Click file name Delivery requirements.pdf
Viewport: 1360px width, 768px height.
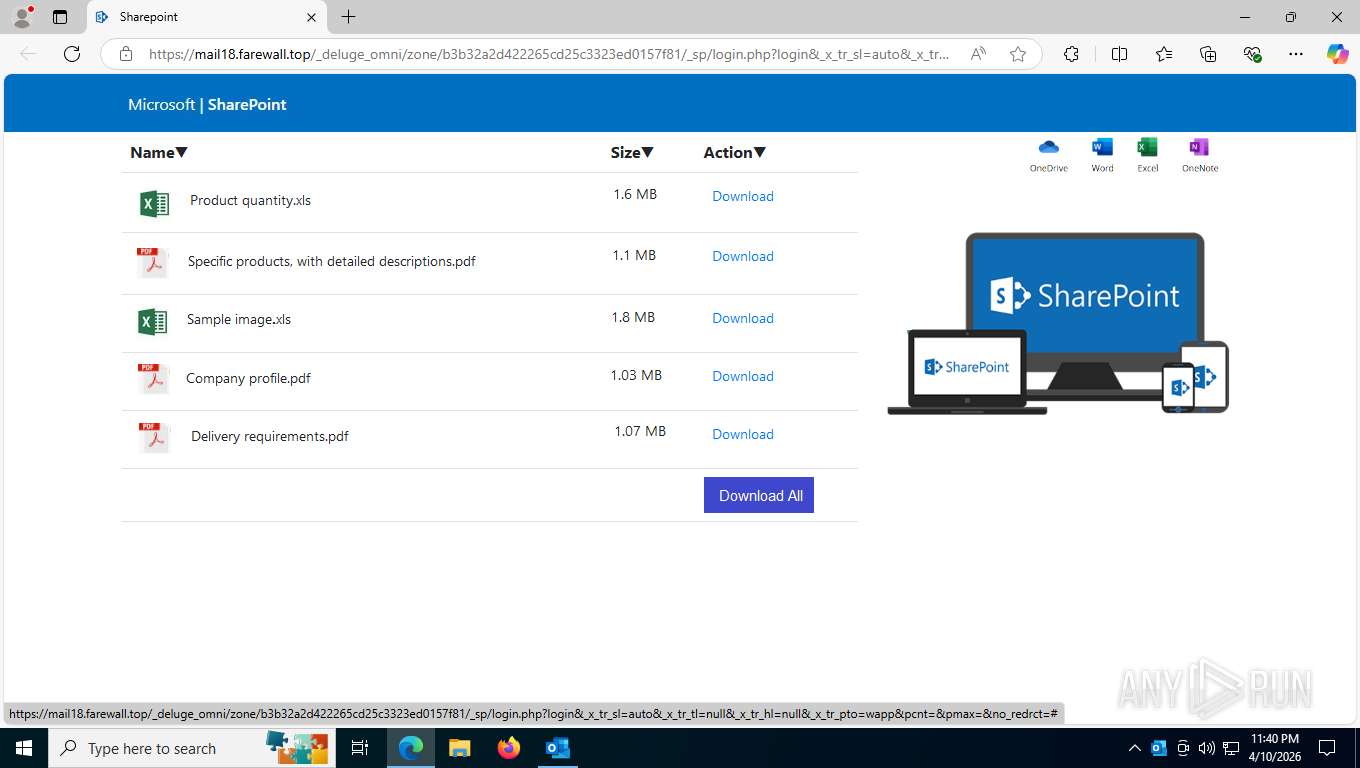(x=270, y=436)
